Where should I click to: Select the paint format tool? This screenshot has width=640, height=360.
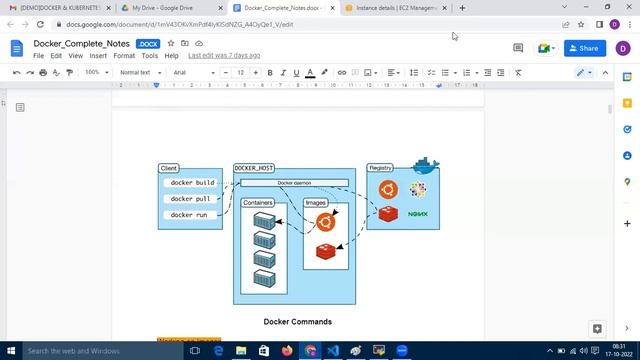pos(70,73)
